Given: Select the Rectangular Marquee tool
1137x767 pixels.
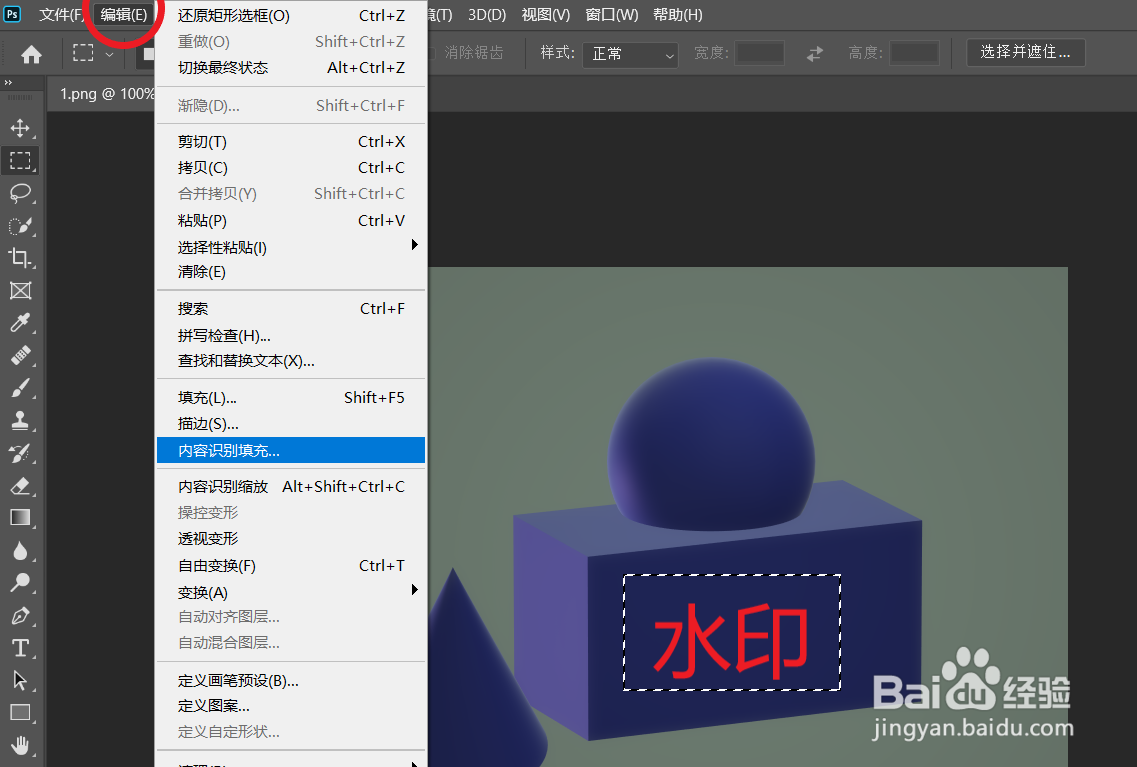Looking at the screenshot, I should [x=20, y=160].
